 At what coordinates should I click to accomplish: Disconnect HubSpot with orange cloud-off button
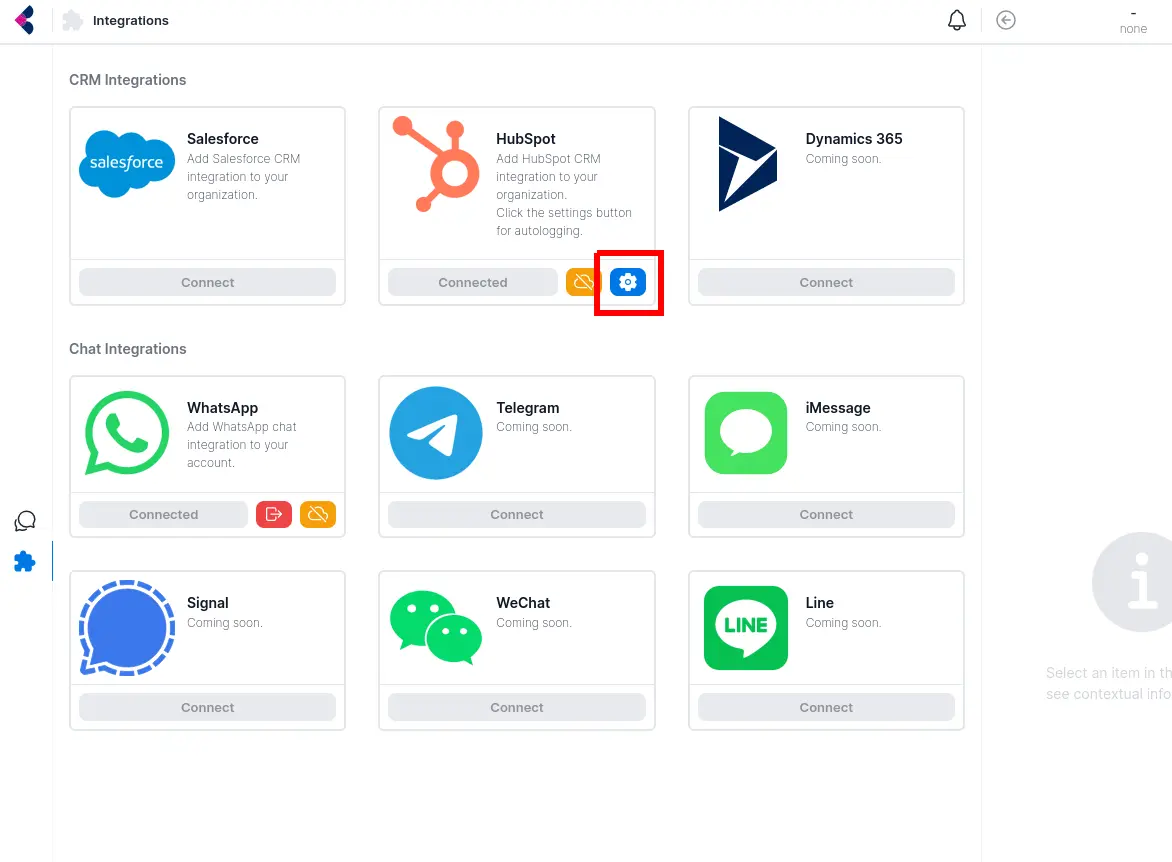coord(584,282)
